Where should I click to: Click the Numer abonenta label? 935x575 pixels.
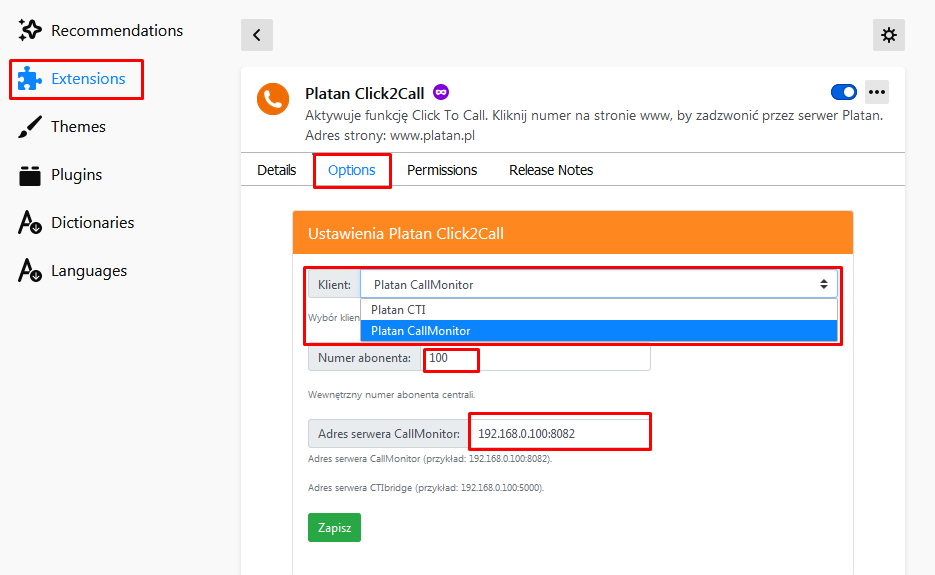coord(364,358)
